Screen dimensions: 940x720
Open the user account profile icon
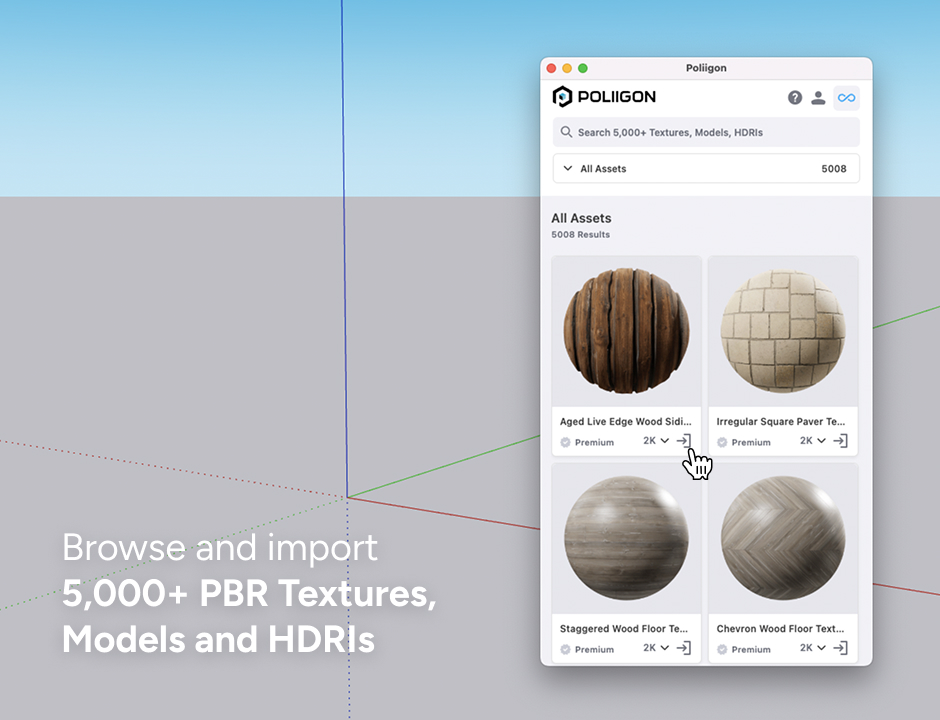818,97
